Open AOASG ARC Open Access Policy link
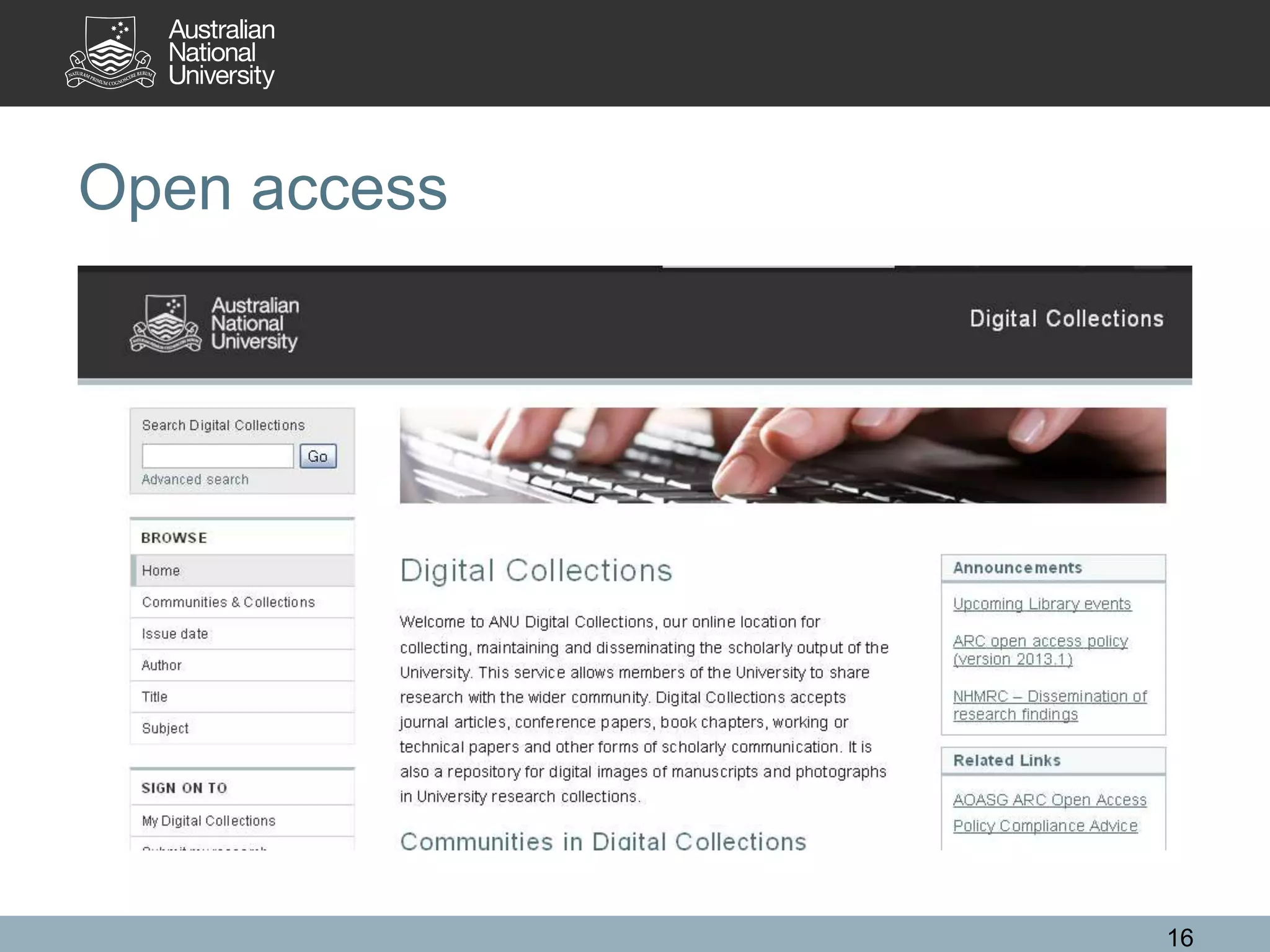 coord(1049,813)
